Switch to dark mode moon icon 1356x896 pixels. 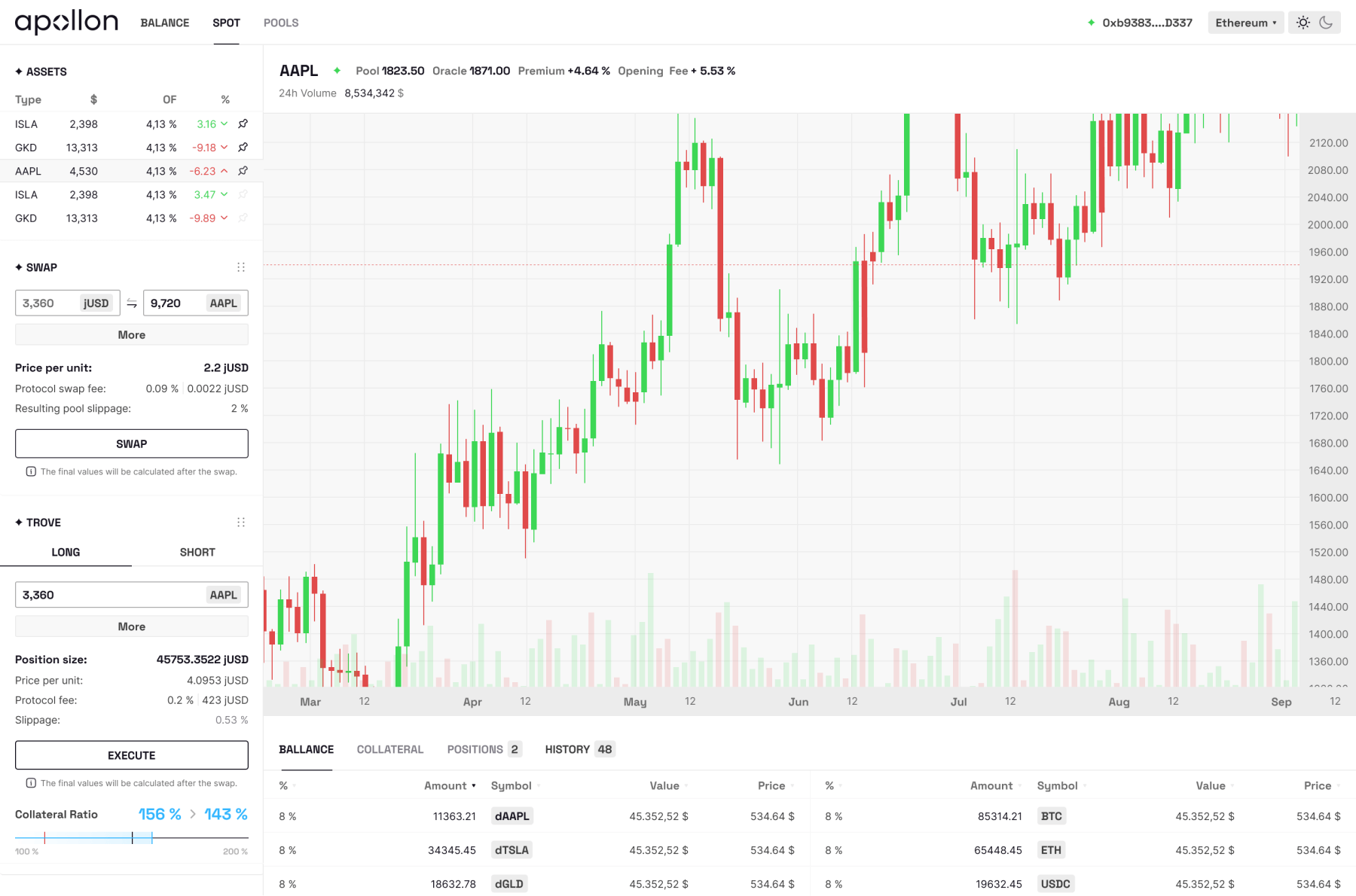(1326, 23)
